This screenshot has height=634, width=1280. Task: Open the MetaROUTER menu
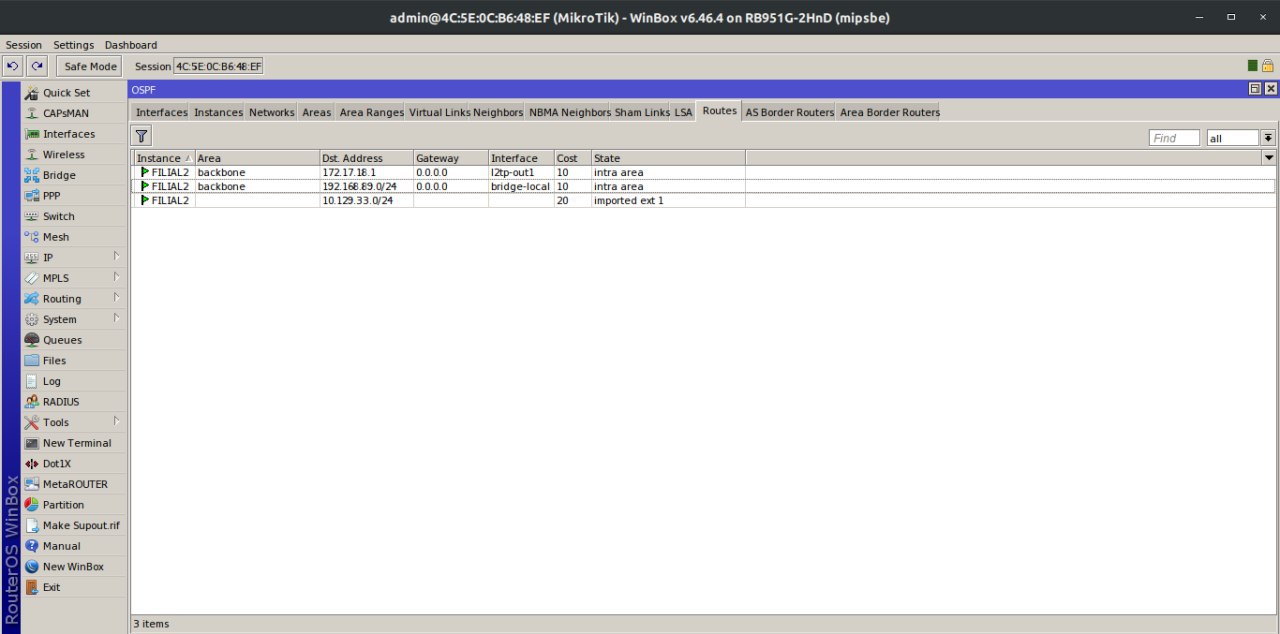75,484
